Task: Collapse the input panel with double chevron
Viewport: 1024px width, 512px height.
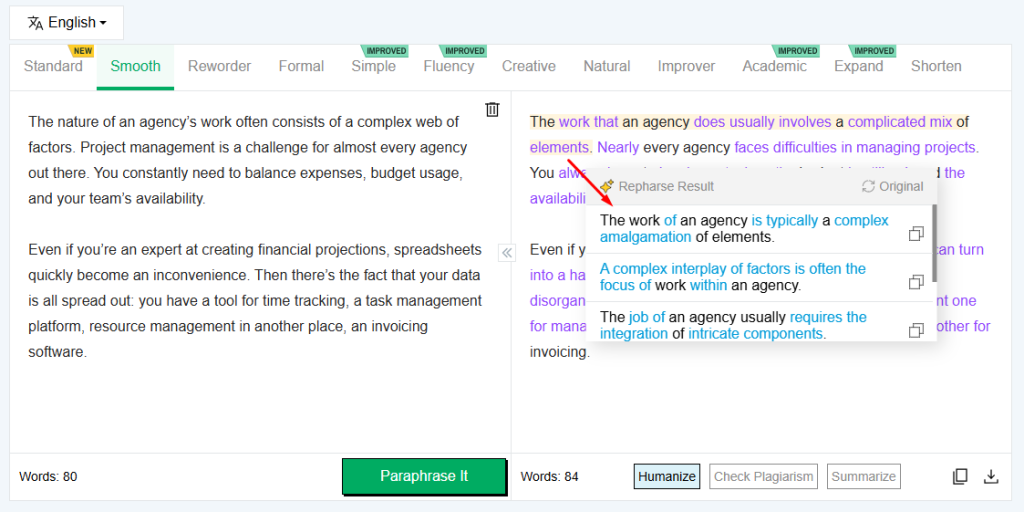Action: click(506, 253)
